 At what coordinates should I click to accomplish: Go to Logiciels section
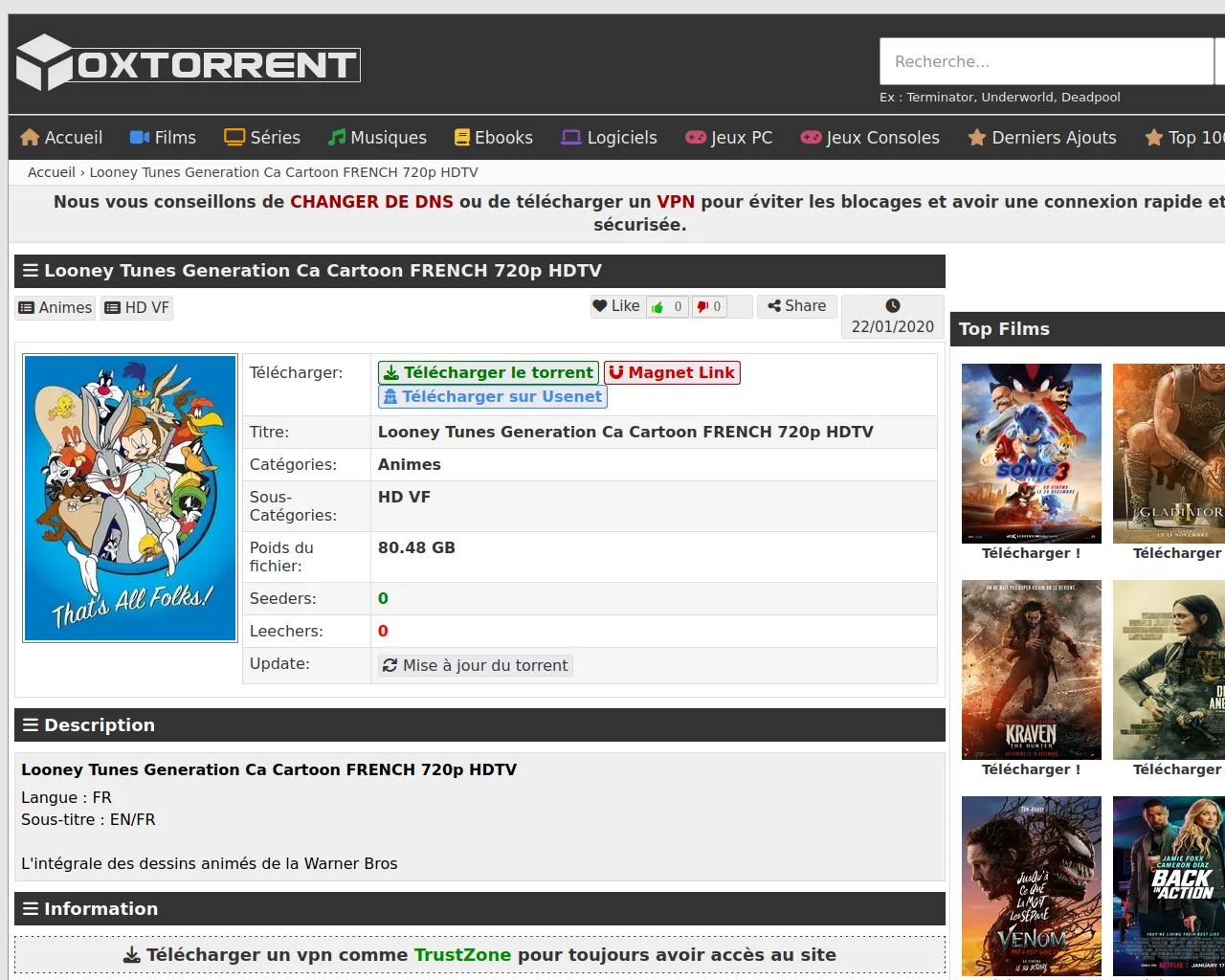(x=610, y=138)
